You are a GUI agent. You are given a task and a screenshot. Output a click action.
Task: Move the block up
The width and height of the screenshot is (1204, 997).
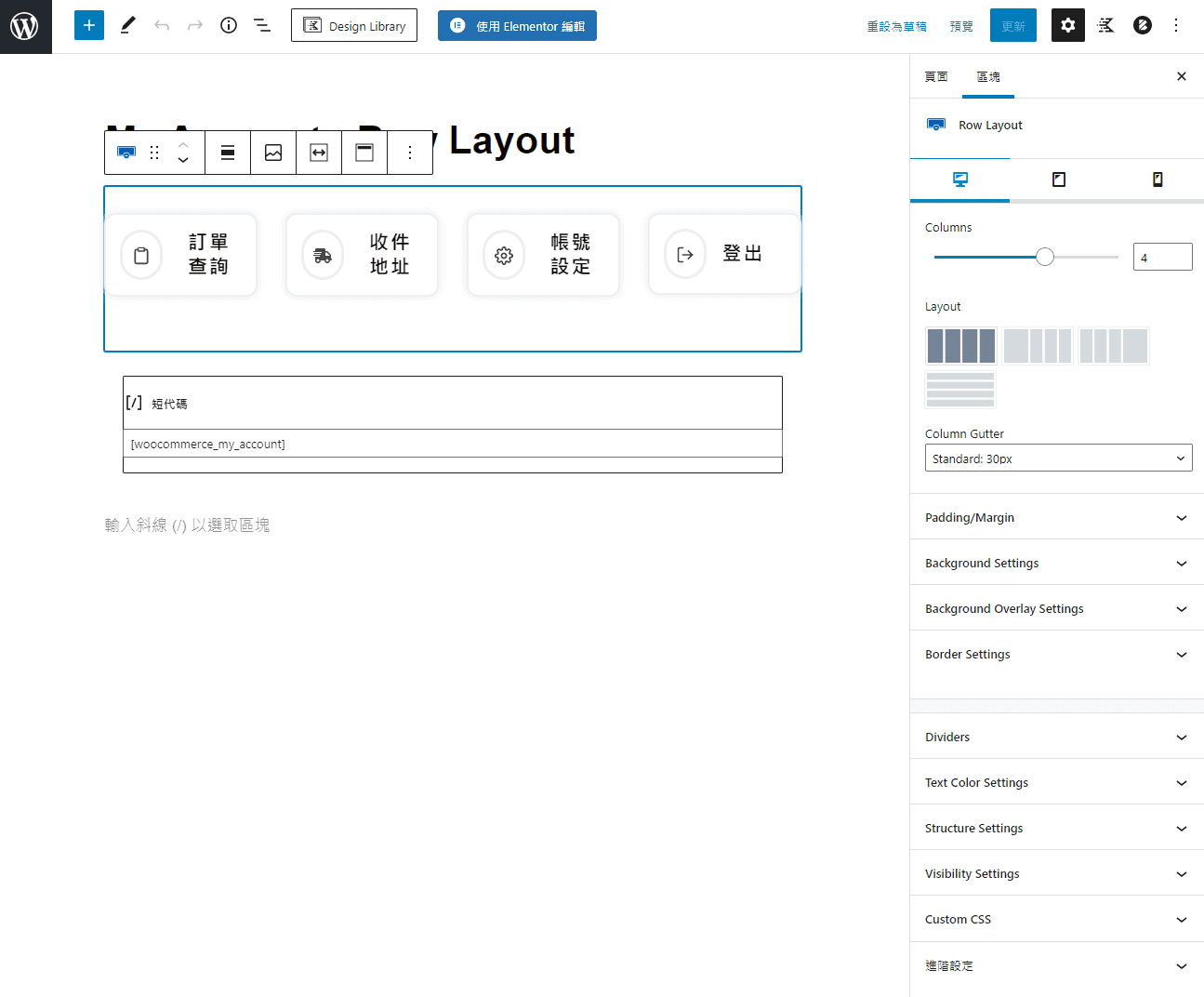pos(183,144)
